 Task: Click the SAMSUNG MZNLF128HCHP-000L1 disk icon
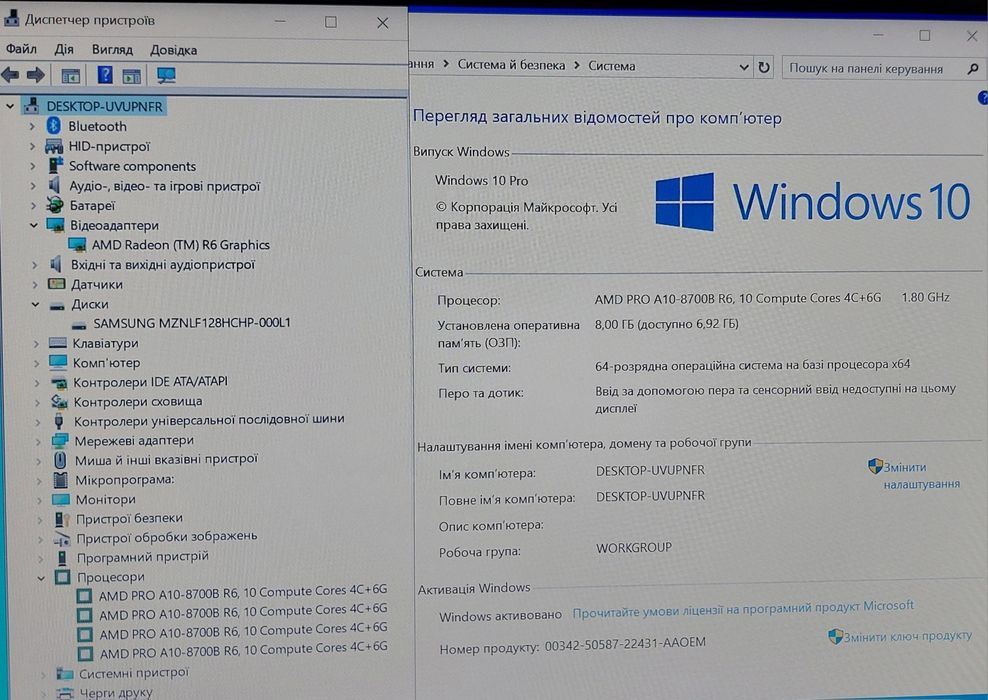[79, 325]
